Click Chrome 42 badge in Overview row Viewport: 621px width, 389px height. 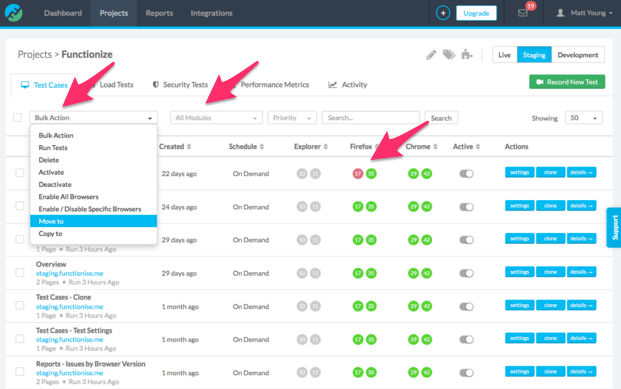(x=427, y=273)
